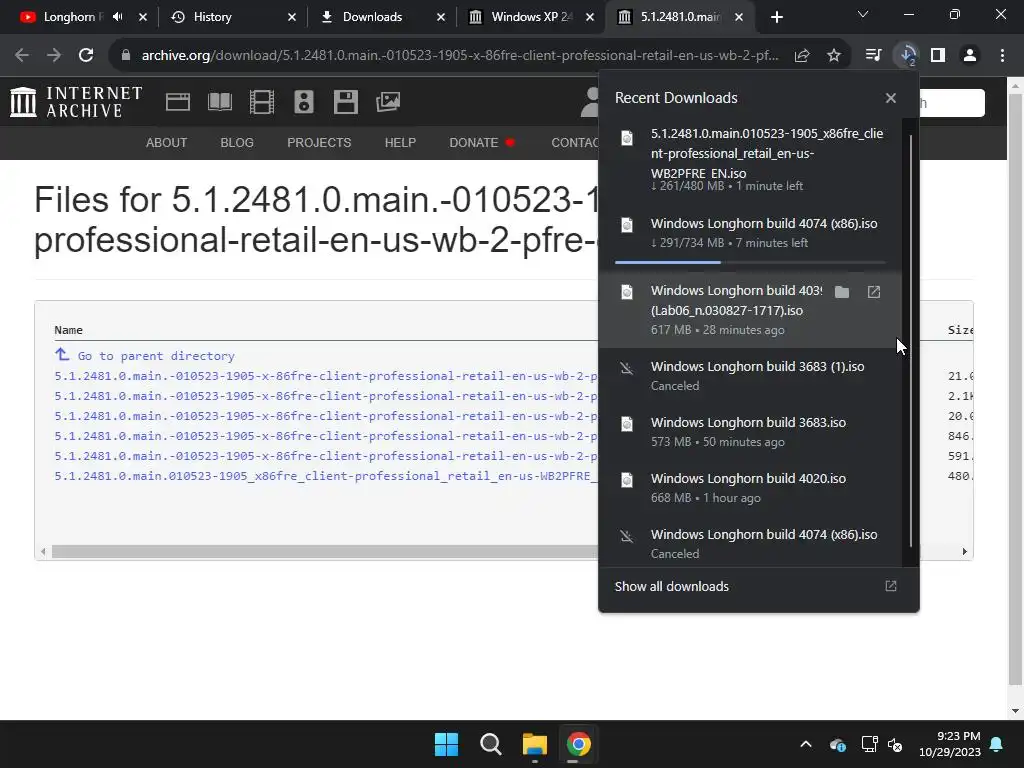Click the right arrow of file listing scrollbar
The height and width of the screenshot is (768, 1024).
tap(965, 552)
